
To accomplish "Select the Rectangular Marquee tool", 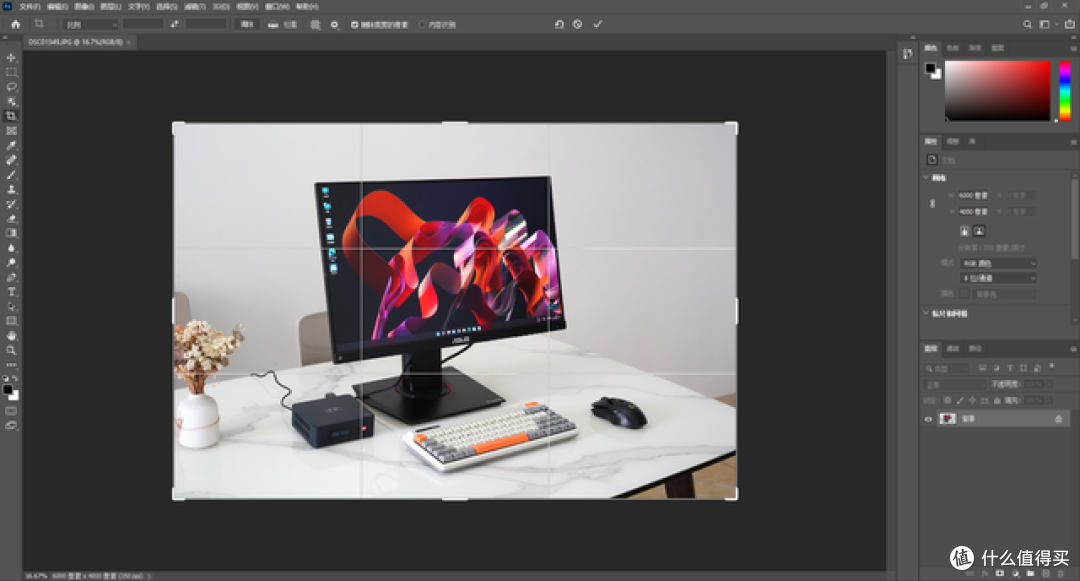I will [11, 72].
